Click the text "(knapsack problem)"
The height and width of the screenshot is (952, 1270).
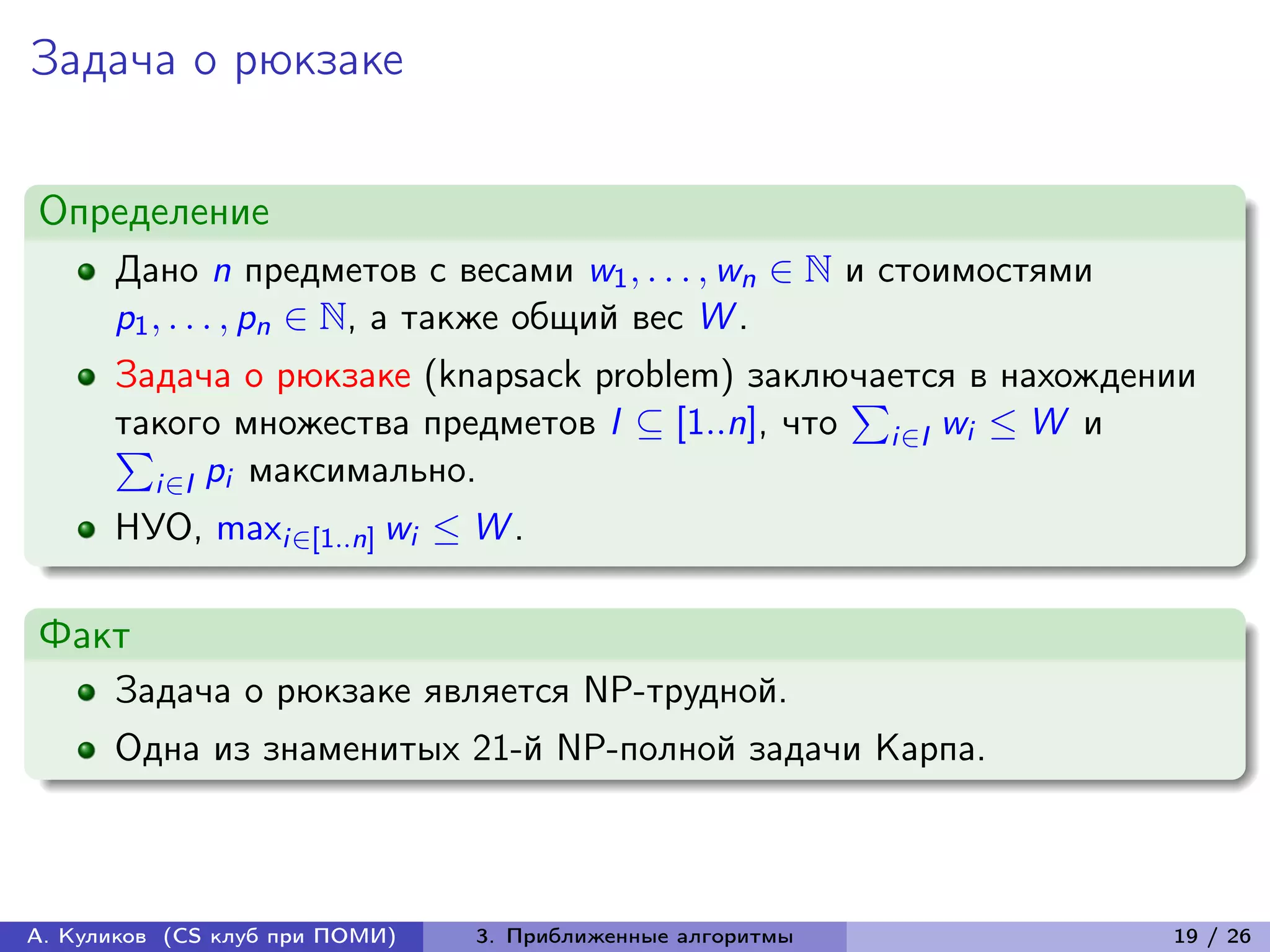click(x=579, y=376)
